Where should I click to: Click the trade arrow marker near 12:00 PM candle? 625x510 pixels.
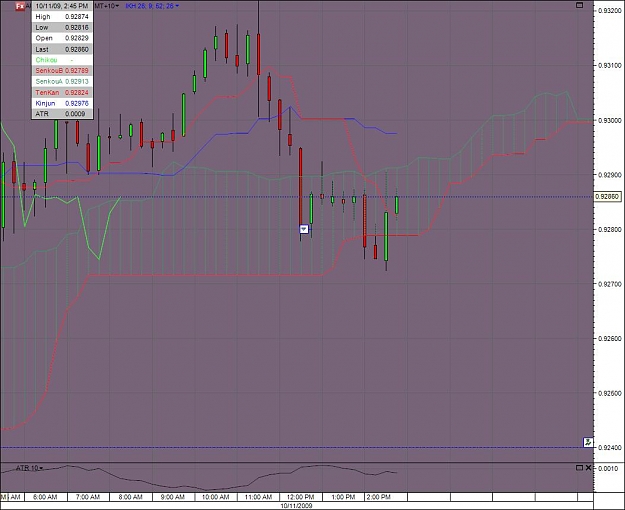pyautogui.click(x=304, y=229)
